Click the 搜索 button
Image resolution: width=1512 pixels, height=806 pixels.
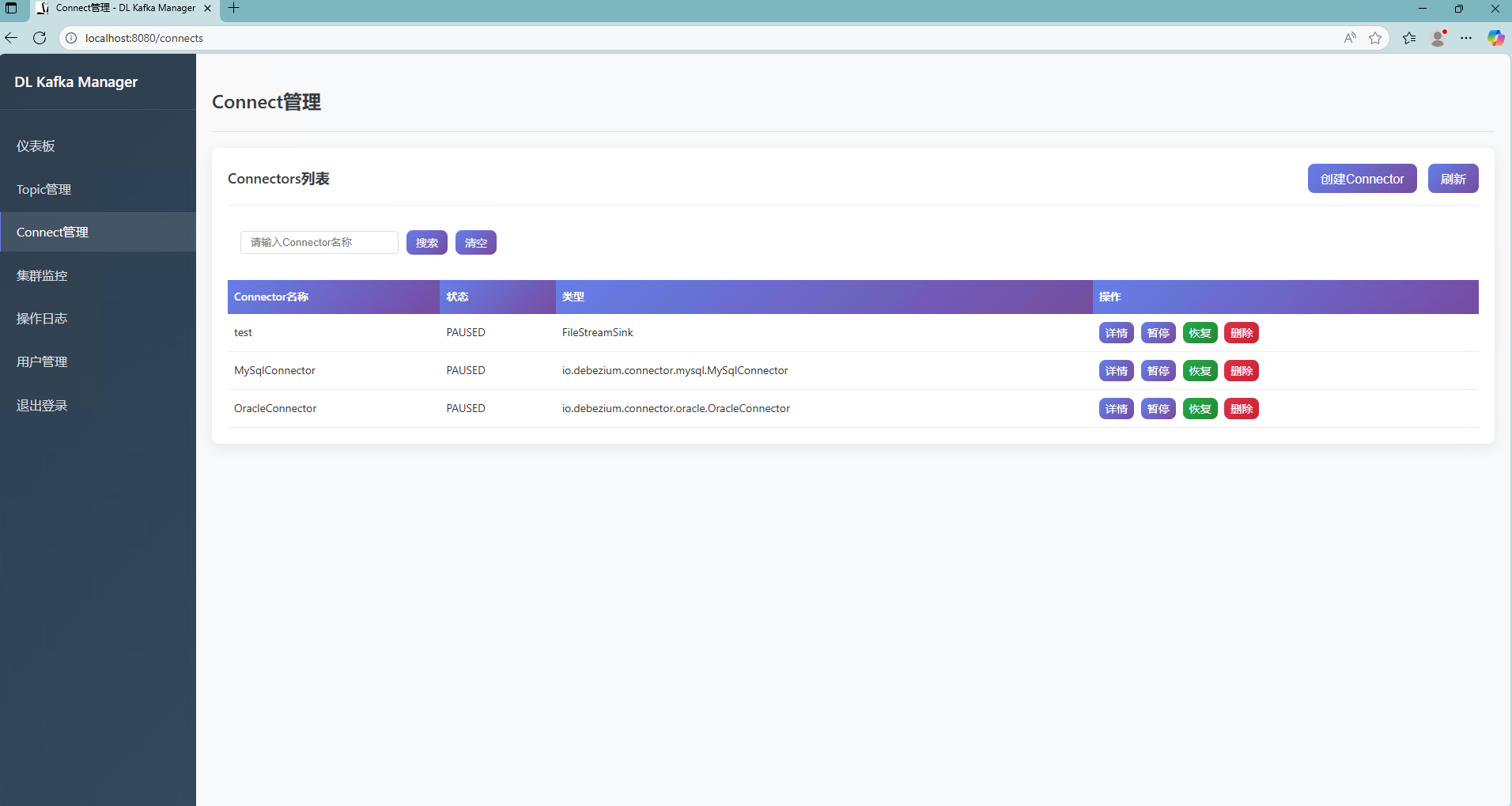[427, 243]
